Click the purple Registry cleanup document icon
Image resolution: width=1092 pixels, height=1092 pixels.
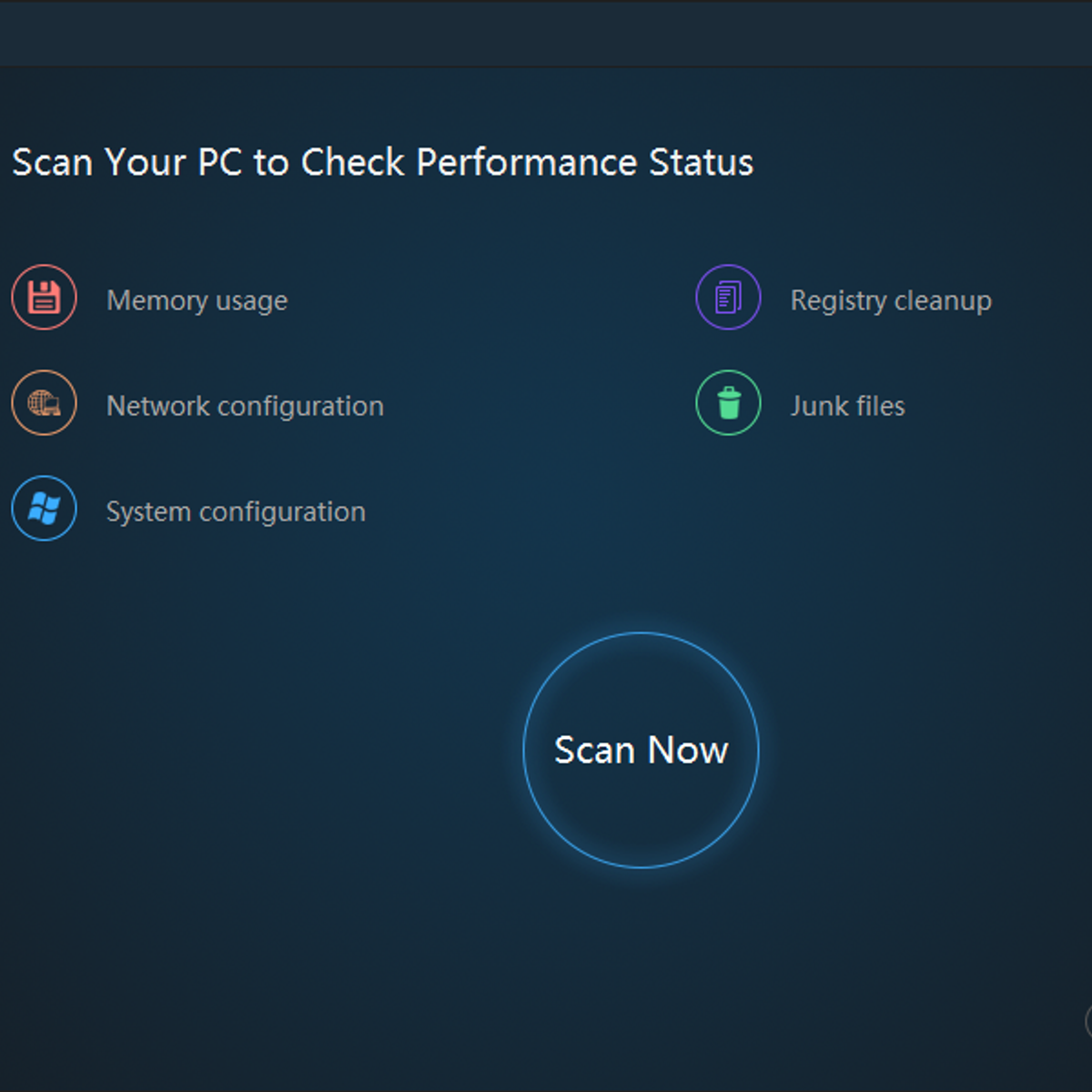(x=728, y=298)
